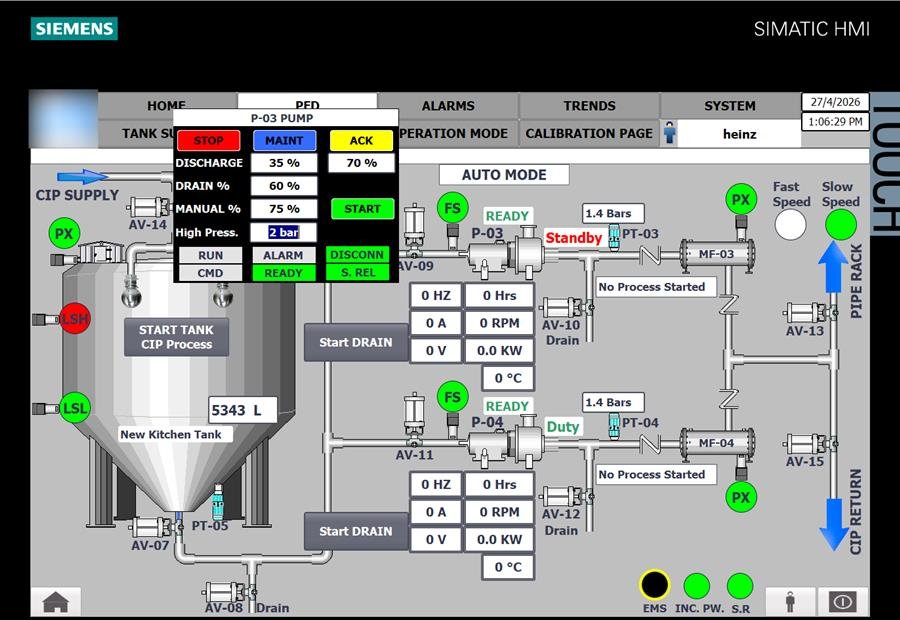Click the New Kitchen Tank label
Viewport: 900px width, 620px height.
click(175, 434)
